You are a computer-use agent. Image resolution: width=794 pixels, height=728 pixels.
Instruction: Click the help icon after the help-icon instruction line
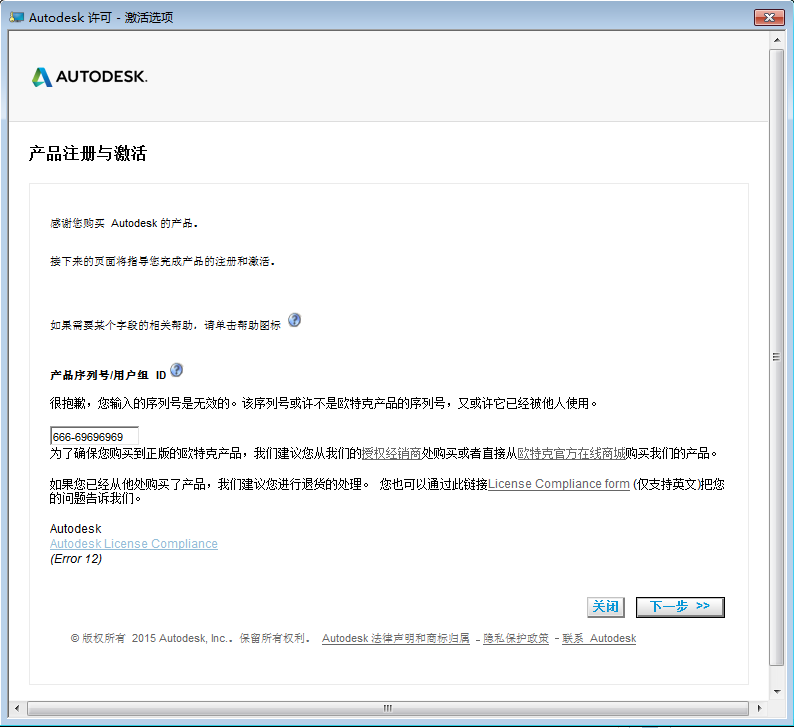(294, 320)
